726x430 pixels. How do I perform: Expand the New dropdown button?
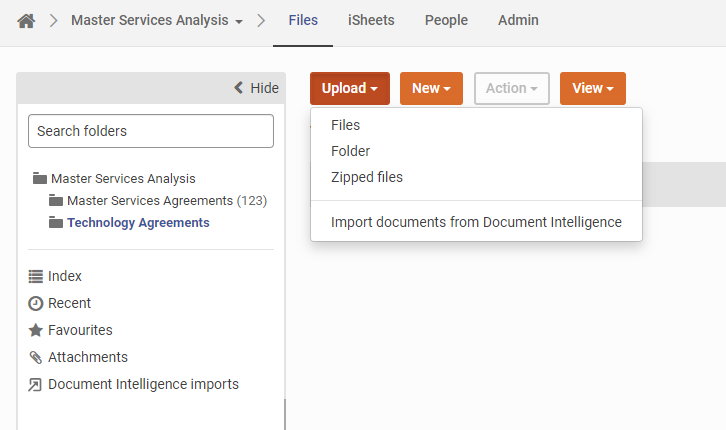[x=431, y=88]
